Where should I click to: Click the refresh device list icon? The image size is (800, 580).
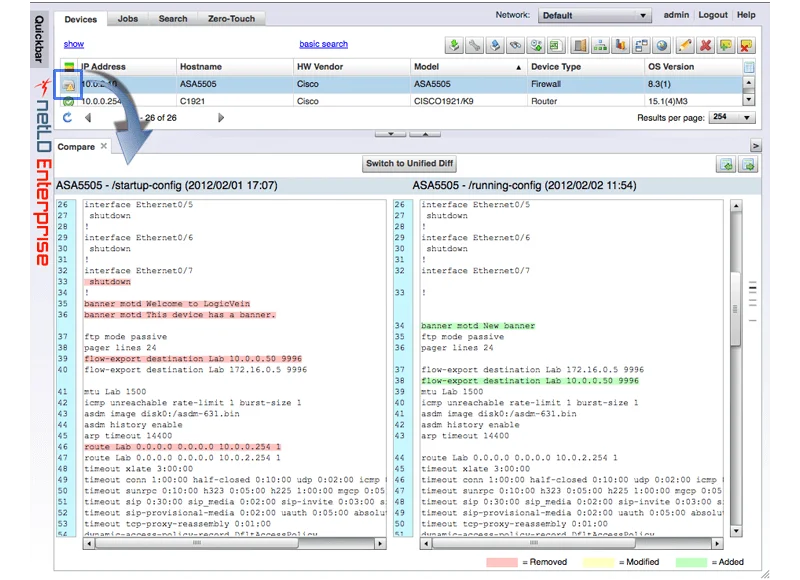[67, 118]
